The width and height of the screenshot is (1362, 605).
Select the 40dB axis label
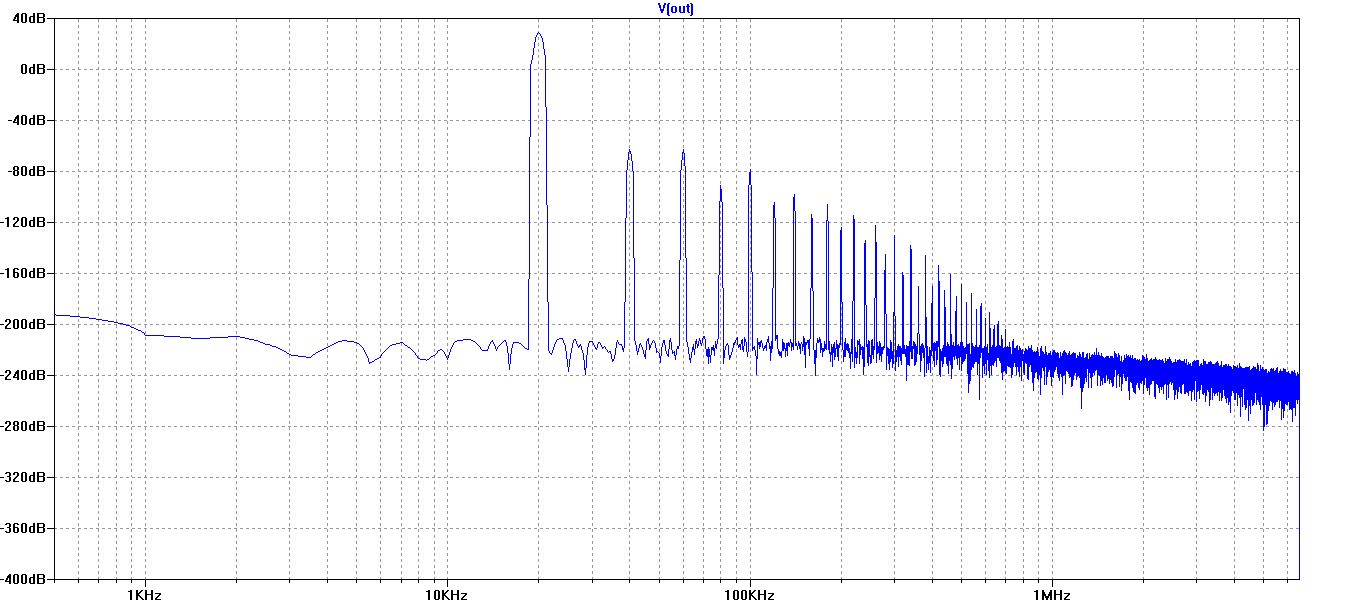point(31,19)
